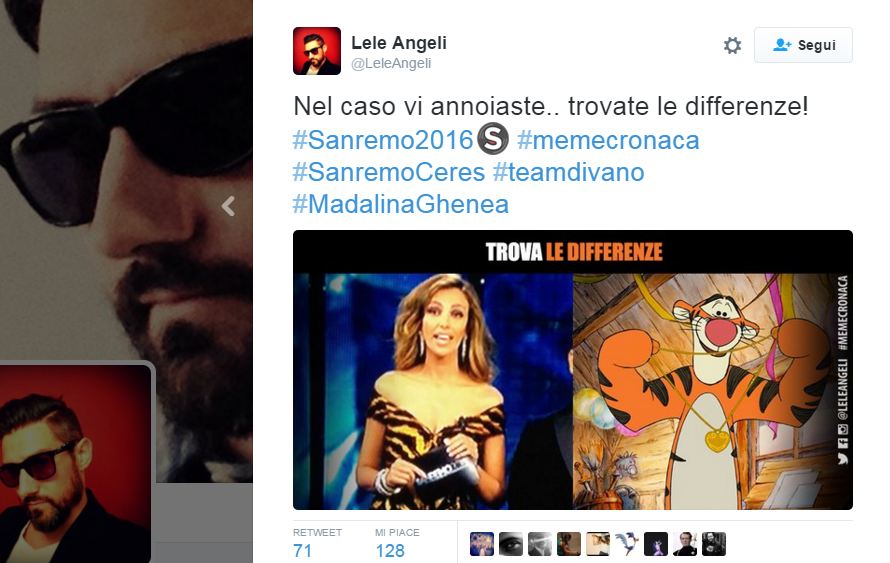Follow Lele Angeli with the Segui button

point(803,45)
